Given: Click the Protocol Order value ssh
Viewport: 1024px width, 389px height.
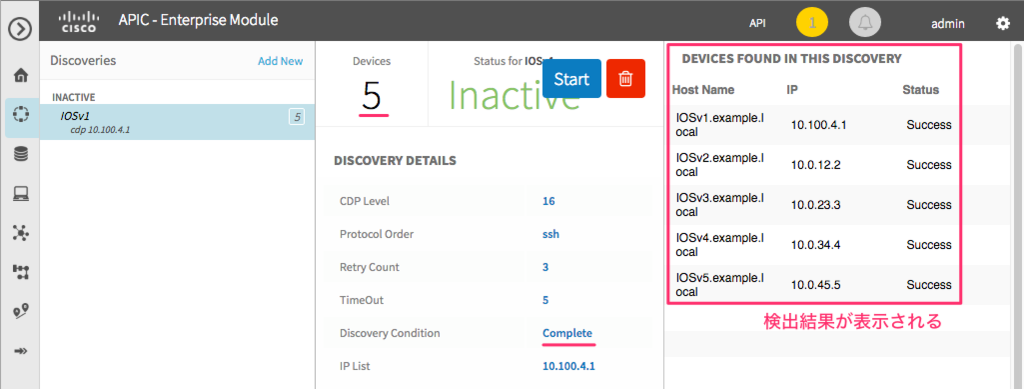Looking at the screenshot, I should (x=551, y=234).
